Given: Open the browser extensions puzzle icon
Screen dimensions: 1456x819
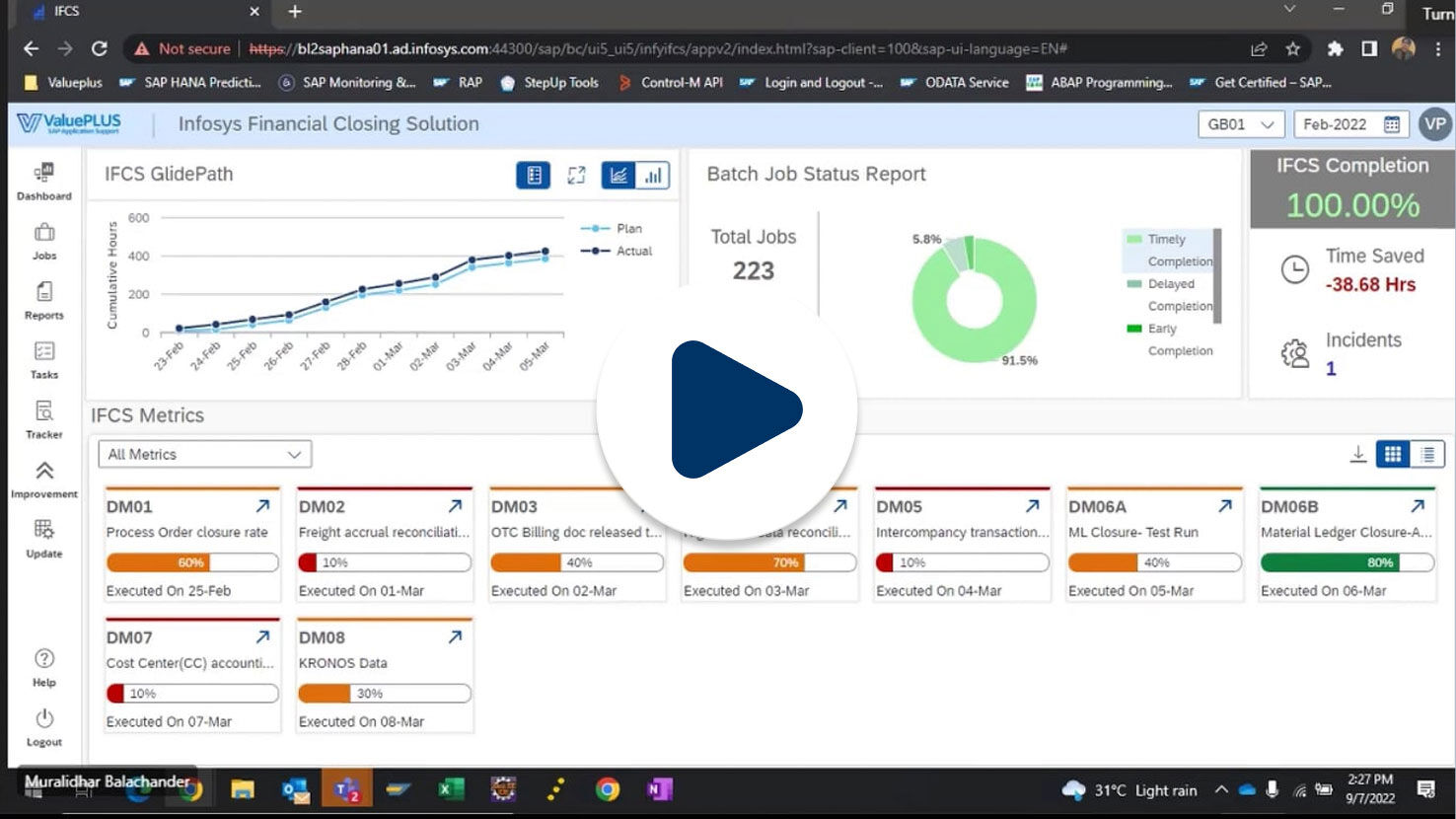Looking at the screenshot, I should click(x=1335, y=48).
